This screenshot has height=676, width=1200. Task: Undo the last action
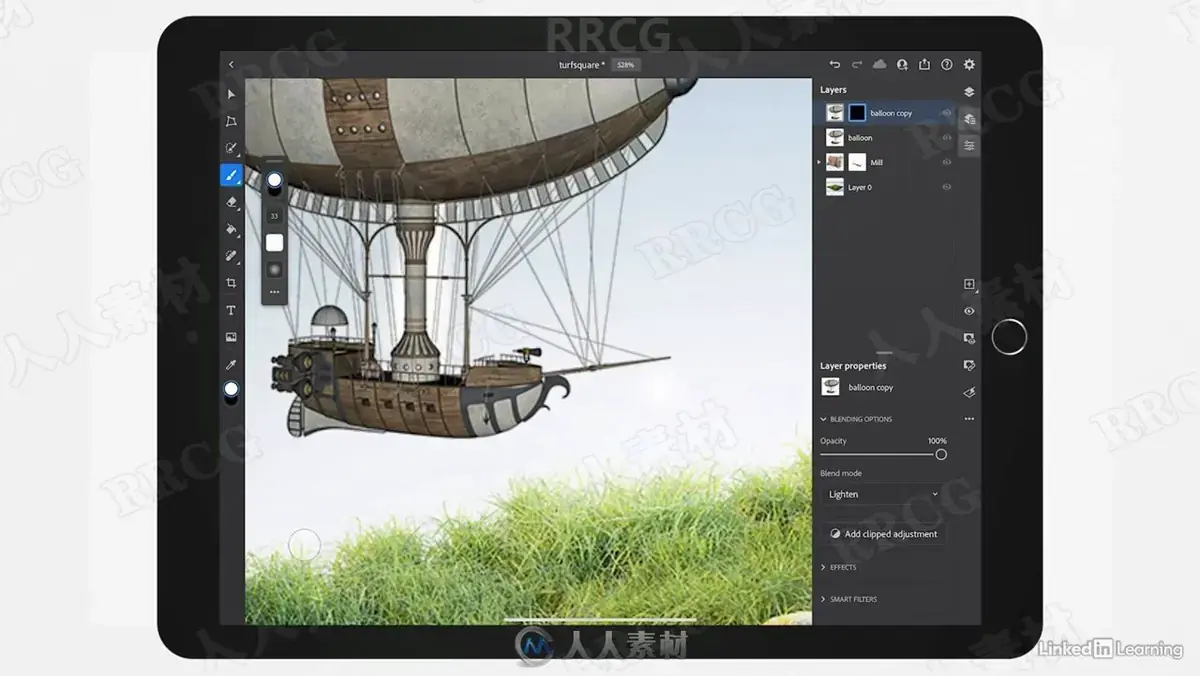tap(835, 64)
